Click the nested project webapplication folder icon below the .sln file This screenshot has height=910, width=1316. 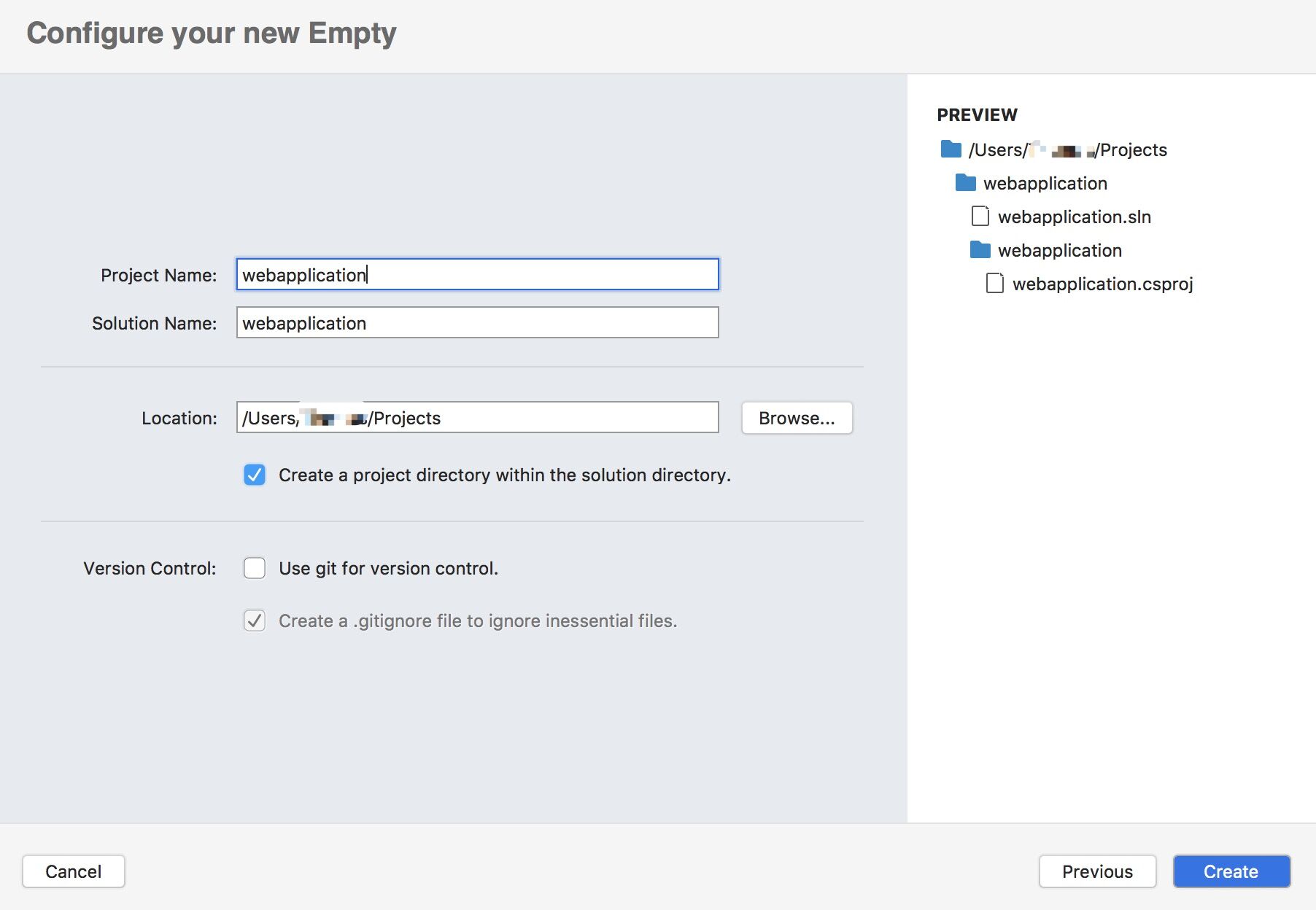[x=980, y=250]
